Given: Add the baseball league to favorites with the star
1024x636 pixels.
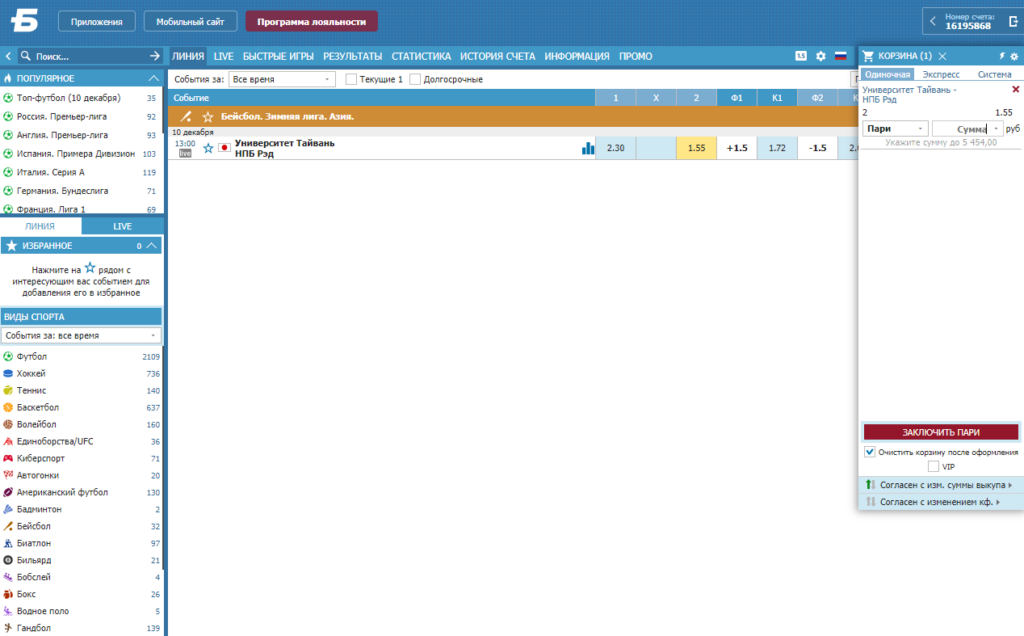Looking at the screenshot, I should coord(208,117).
